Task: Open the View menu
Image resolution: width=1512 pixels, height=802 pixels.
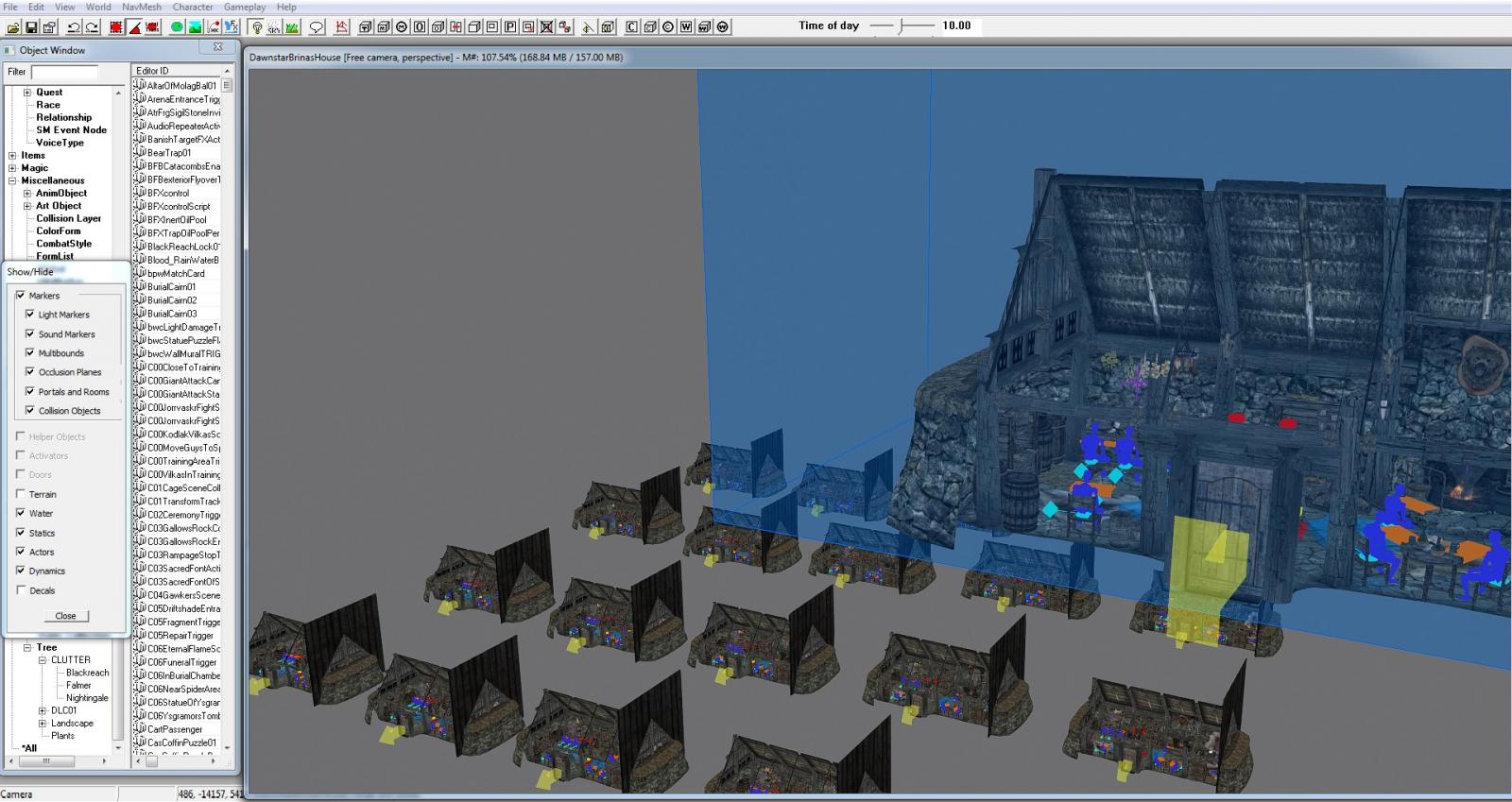Action: pyautogui.click(x=65, y=7)
